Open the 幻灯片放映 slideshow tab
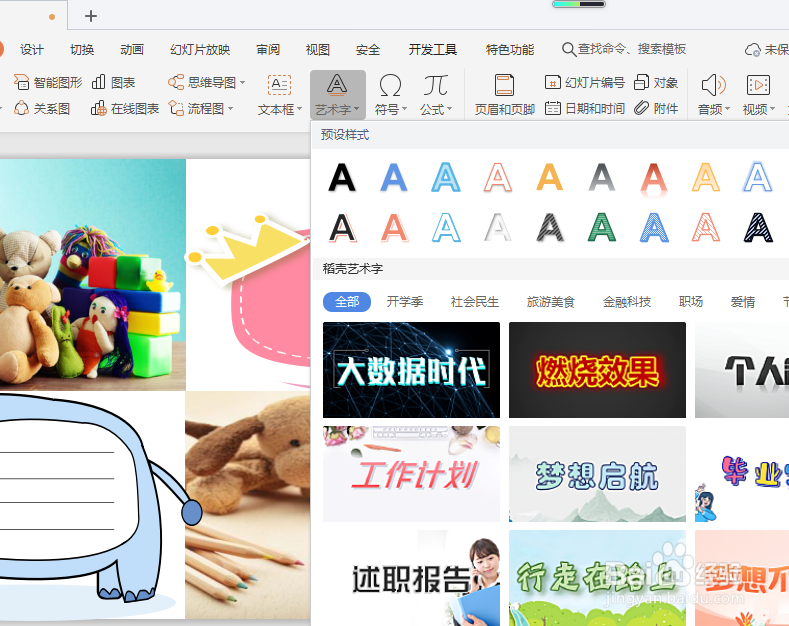This screenshot has width=789, height=626. point(200,50)
